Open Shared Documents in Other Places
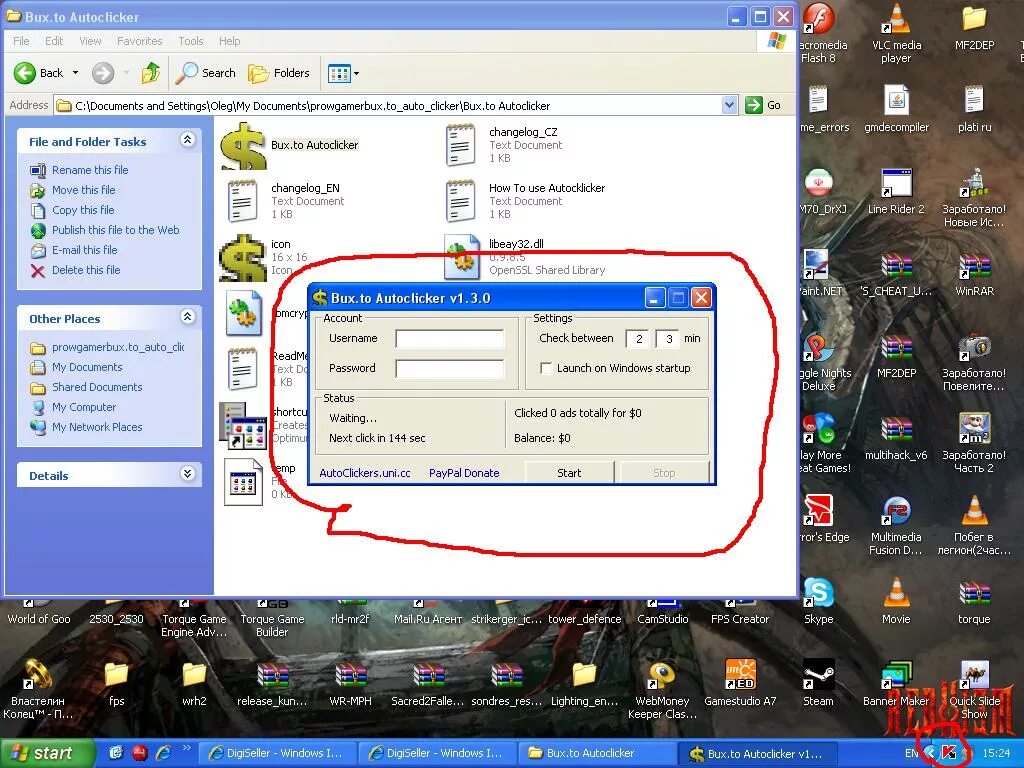 (x=97, y=387)
